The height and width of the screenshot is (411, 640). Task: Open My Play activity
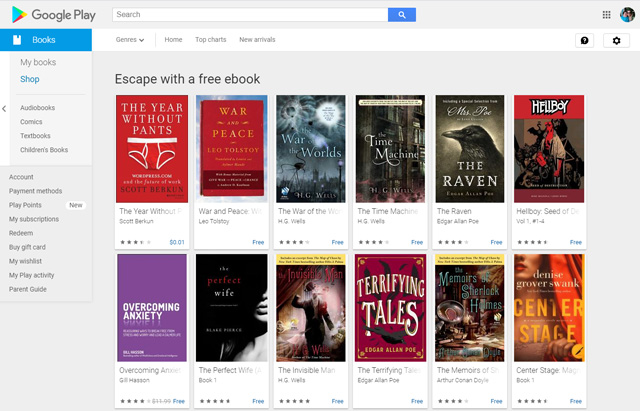[x=31, y=275]
